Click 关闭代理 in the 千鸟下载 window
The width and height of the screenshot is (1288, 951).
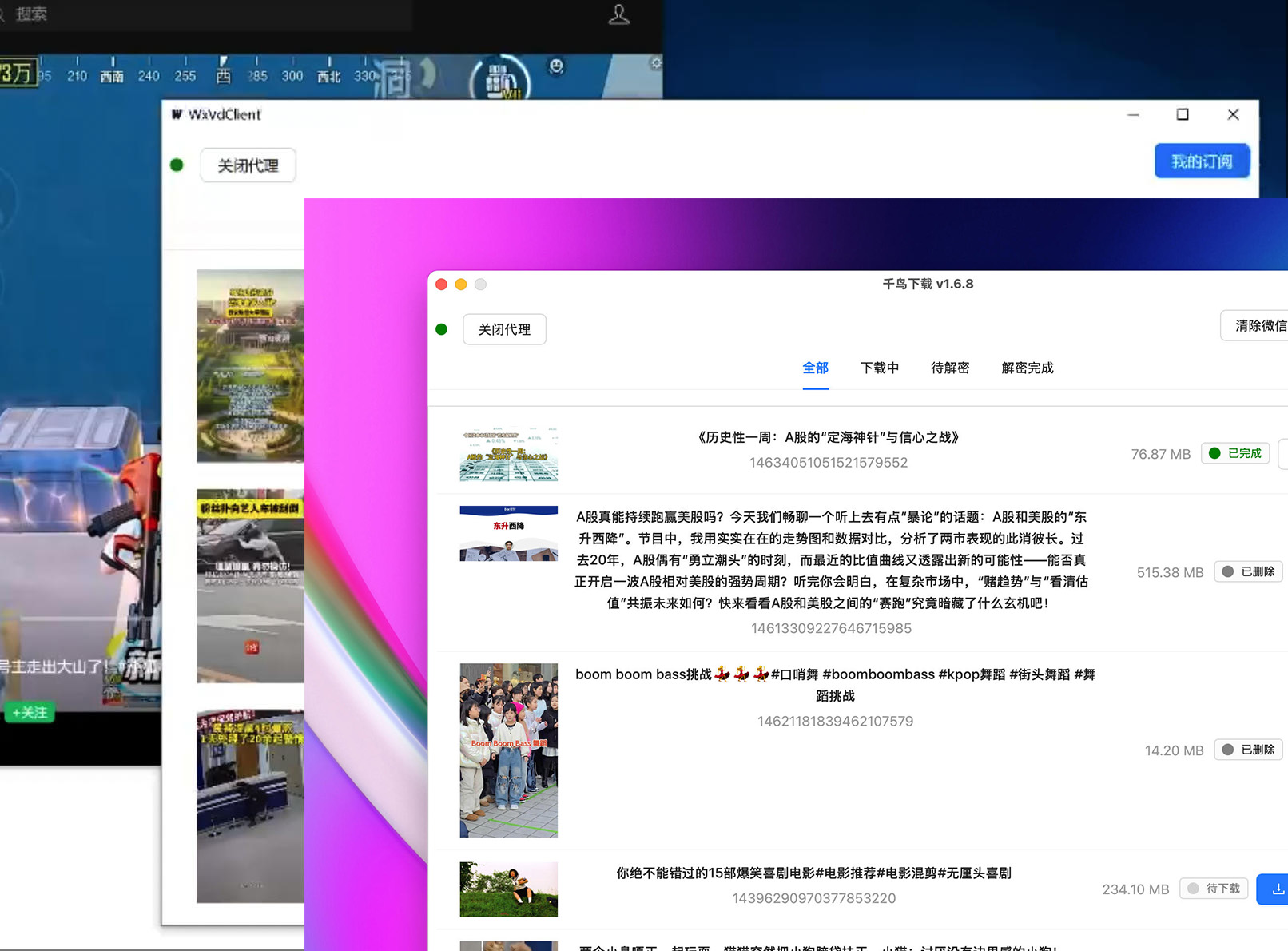click(504, 329)
